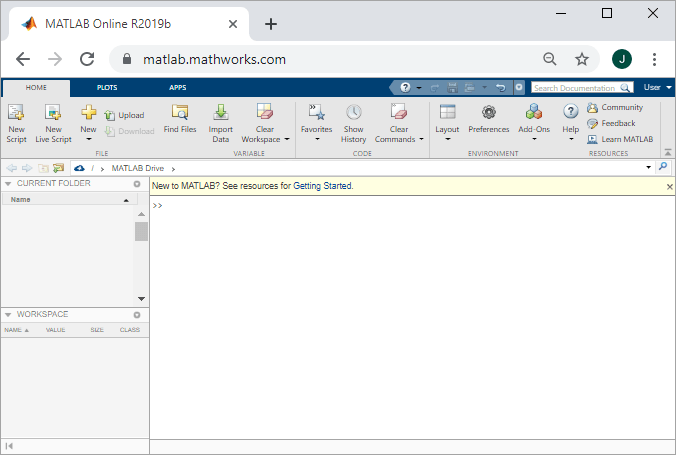
Task: Show the command History
Action: tap(353, 123)
